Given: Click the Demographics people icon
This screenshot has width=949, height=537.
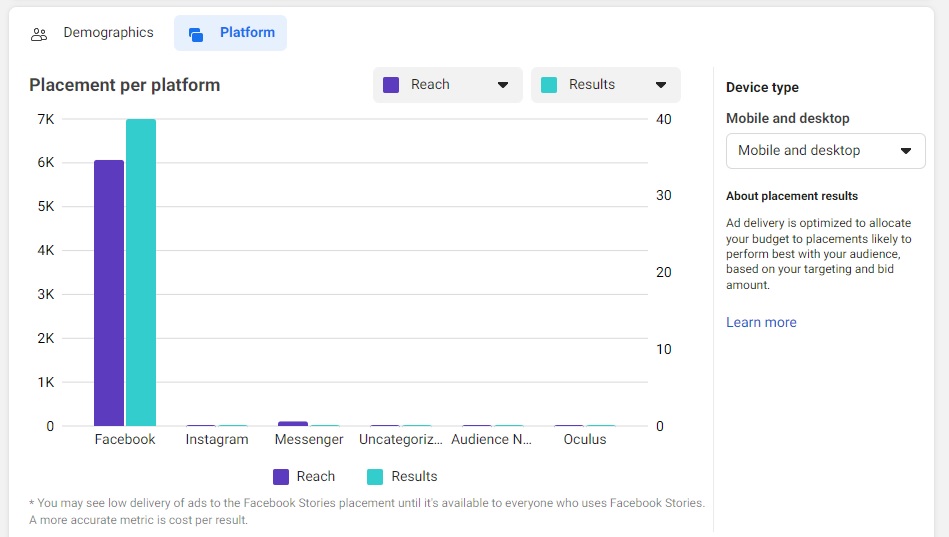Looking at the screenshot, I should coord(39,34).
